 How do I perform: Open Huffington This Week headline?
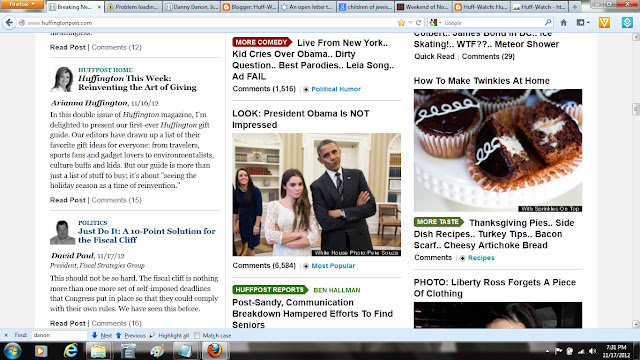[137, 83]
